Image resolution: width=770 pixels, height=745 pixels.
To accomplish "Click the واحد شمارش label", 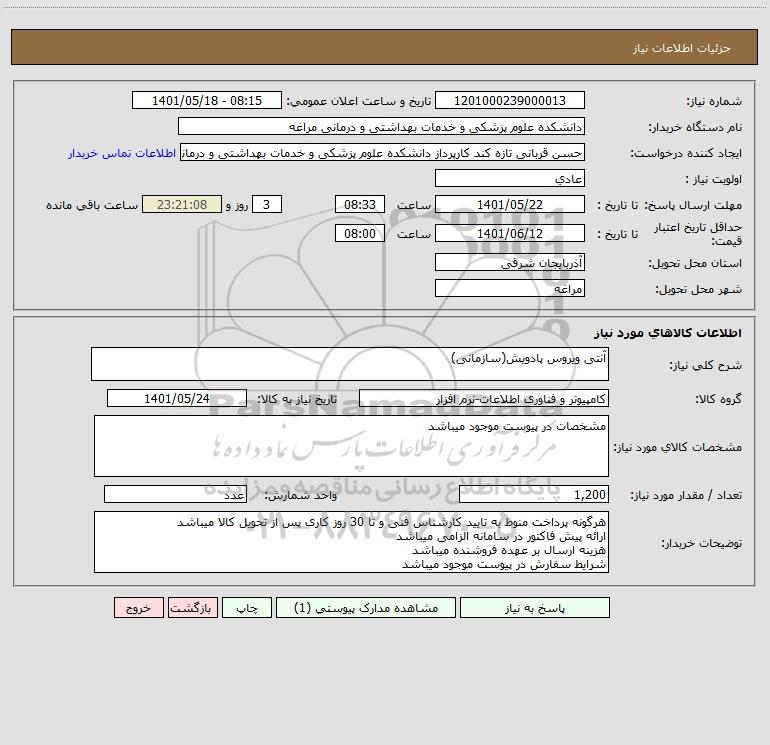I will pyautogui.click(x=301, y=495).
